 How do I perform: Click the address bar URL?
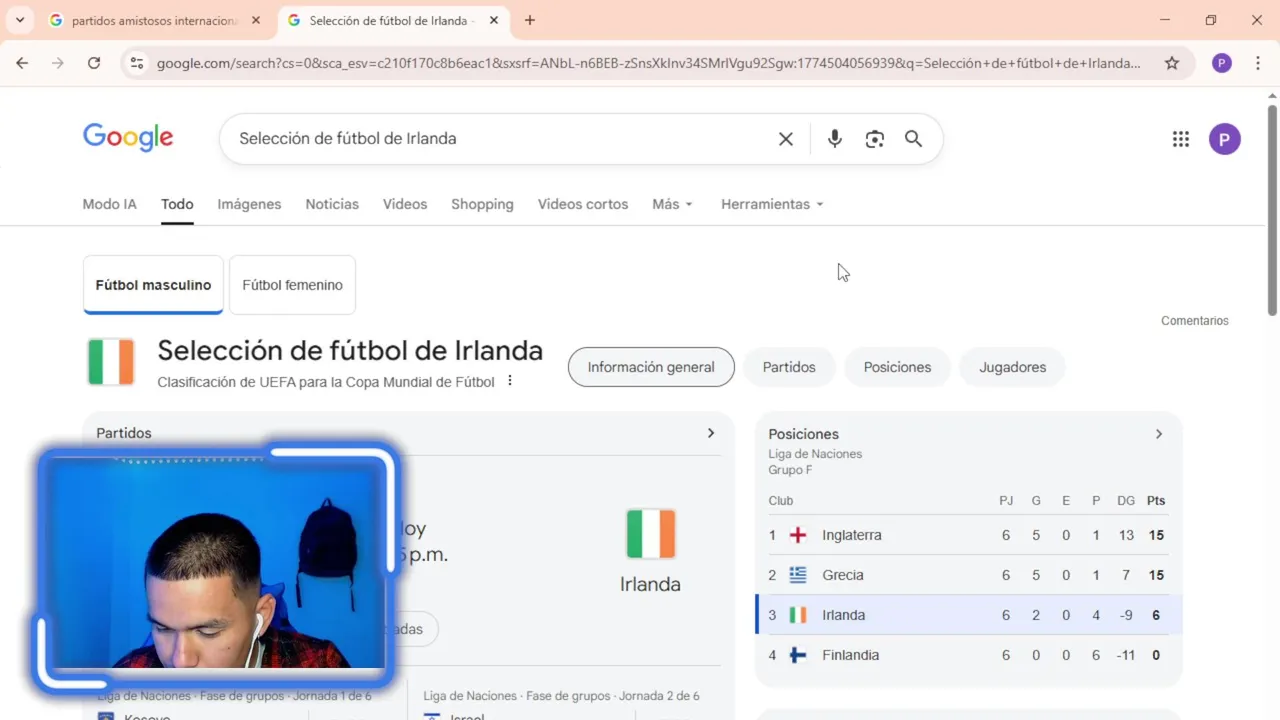point(648,63)
